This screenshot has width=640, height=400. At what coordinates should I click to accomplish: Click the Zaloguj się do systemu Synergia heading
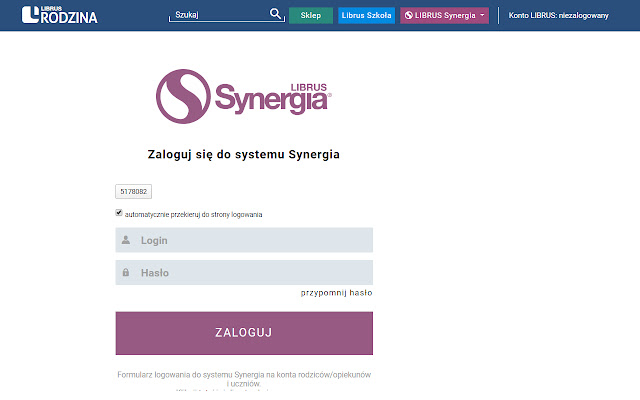[x=244, y=154]
